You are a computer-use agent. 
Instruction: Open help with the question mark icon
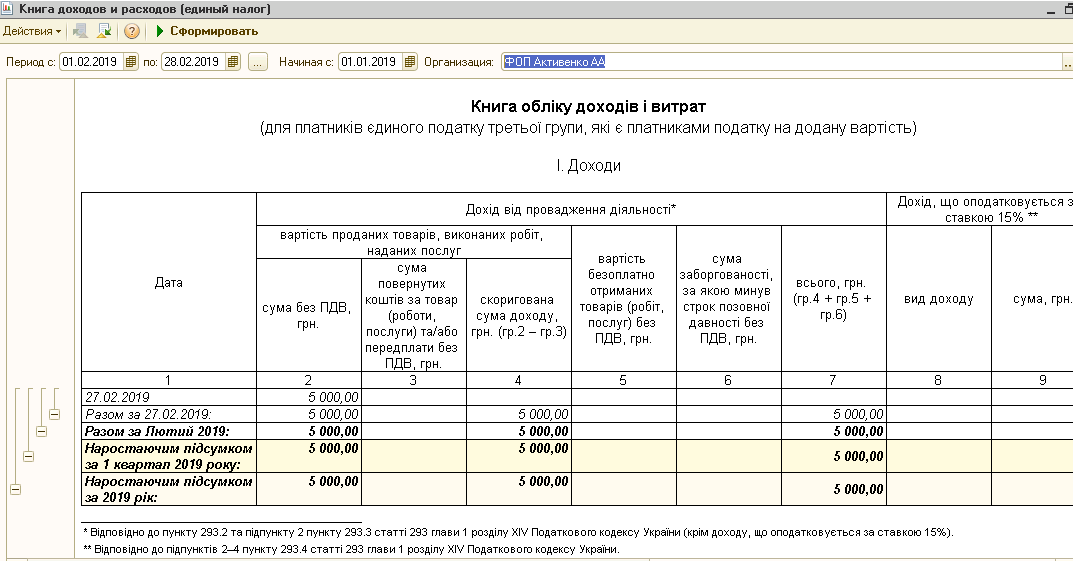[132, 31]
